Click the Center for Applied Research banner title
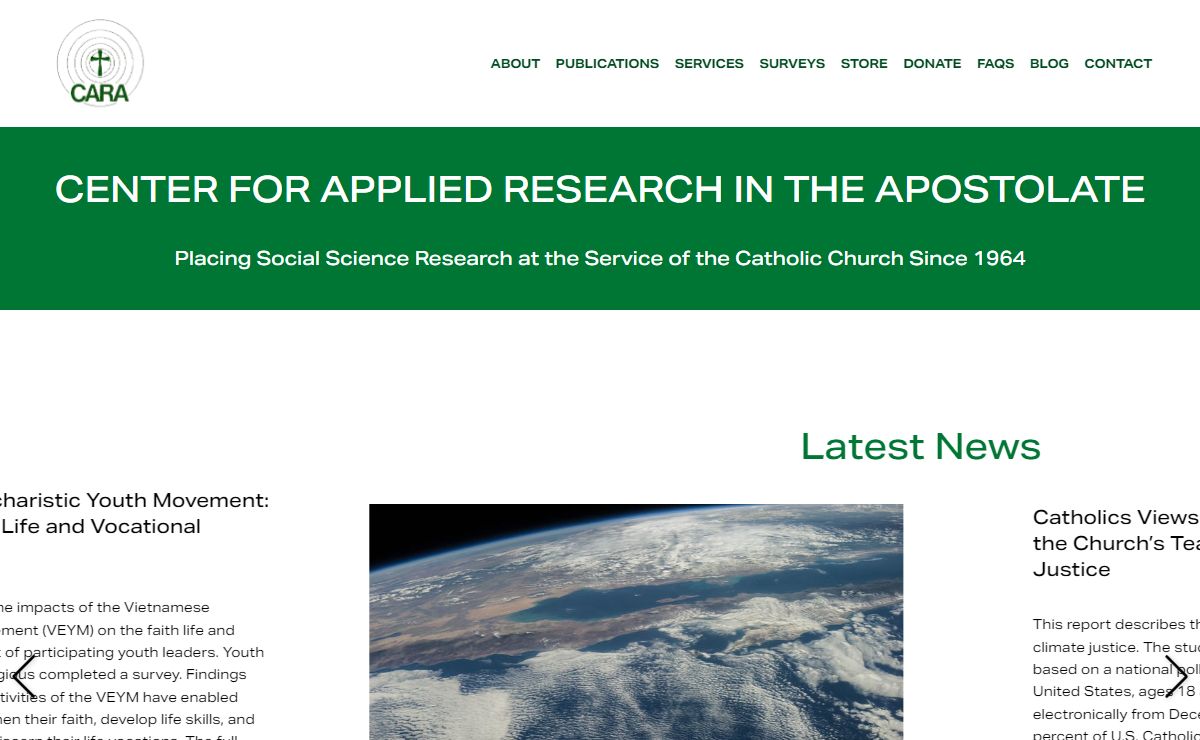This screenshot has height=740, width=1200. [600, 189]
